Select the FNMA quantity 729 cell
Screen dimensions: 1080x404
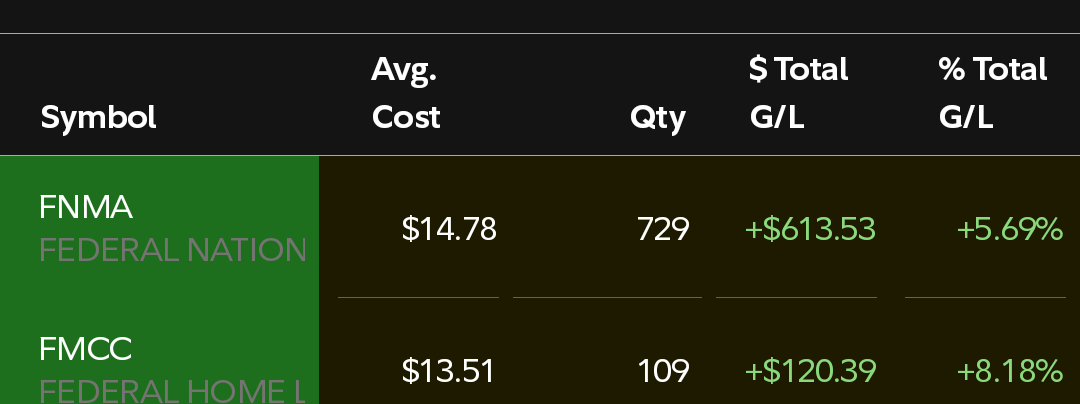(663, 229)
